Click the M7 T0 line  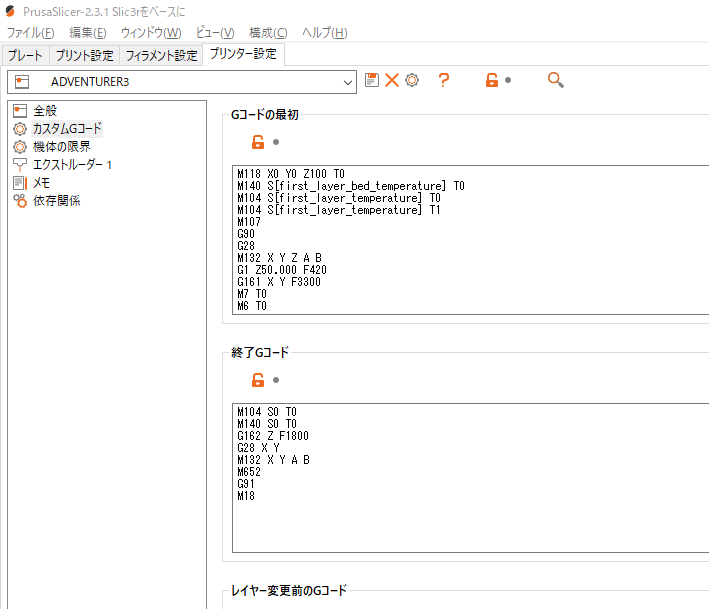coord(252,294)
